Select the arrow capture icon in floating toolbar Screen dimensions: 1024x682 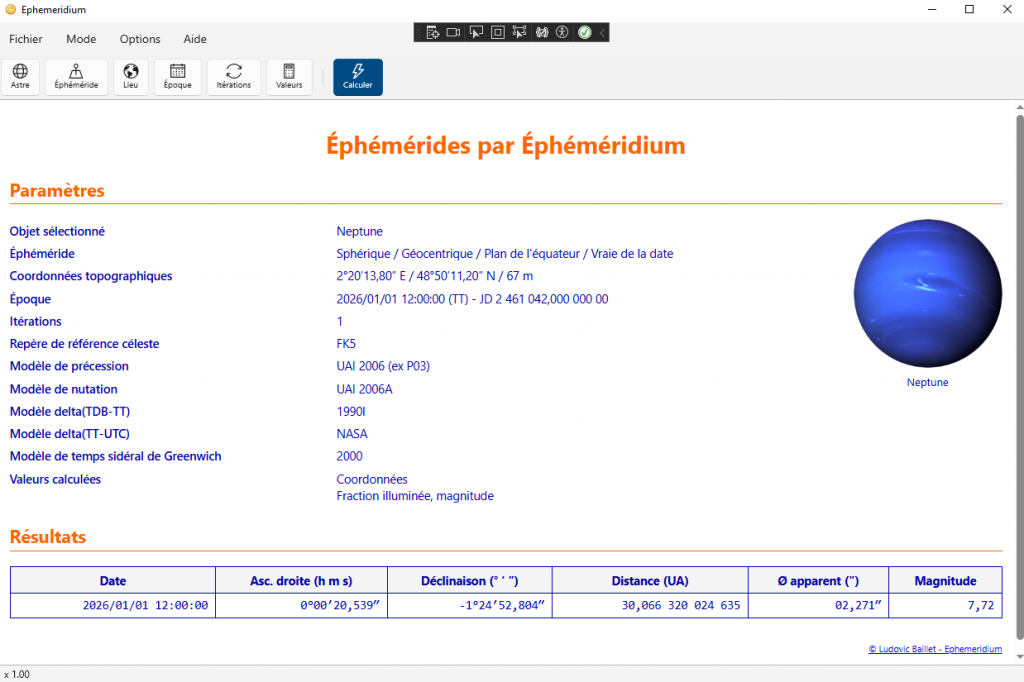click(x=475, y=32)
